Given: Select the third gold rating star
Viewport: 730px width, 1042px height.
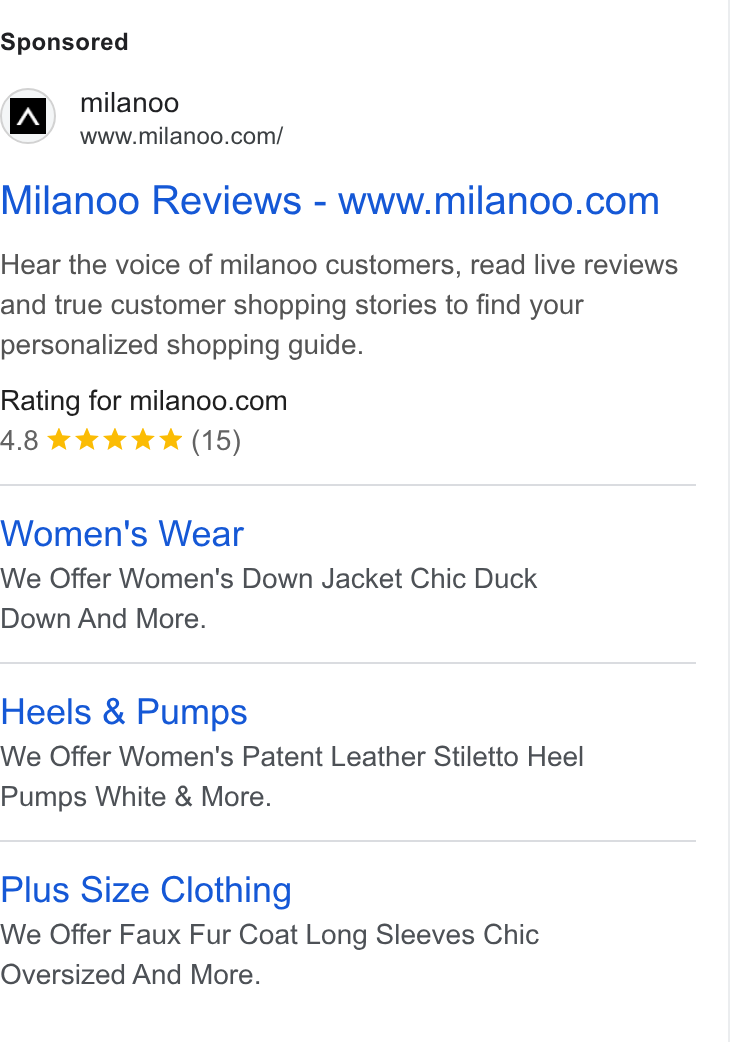Looking at the screenshot, I should 115,439.
